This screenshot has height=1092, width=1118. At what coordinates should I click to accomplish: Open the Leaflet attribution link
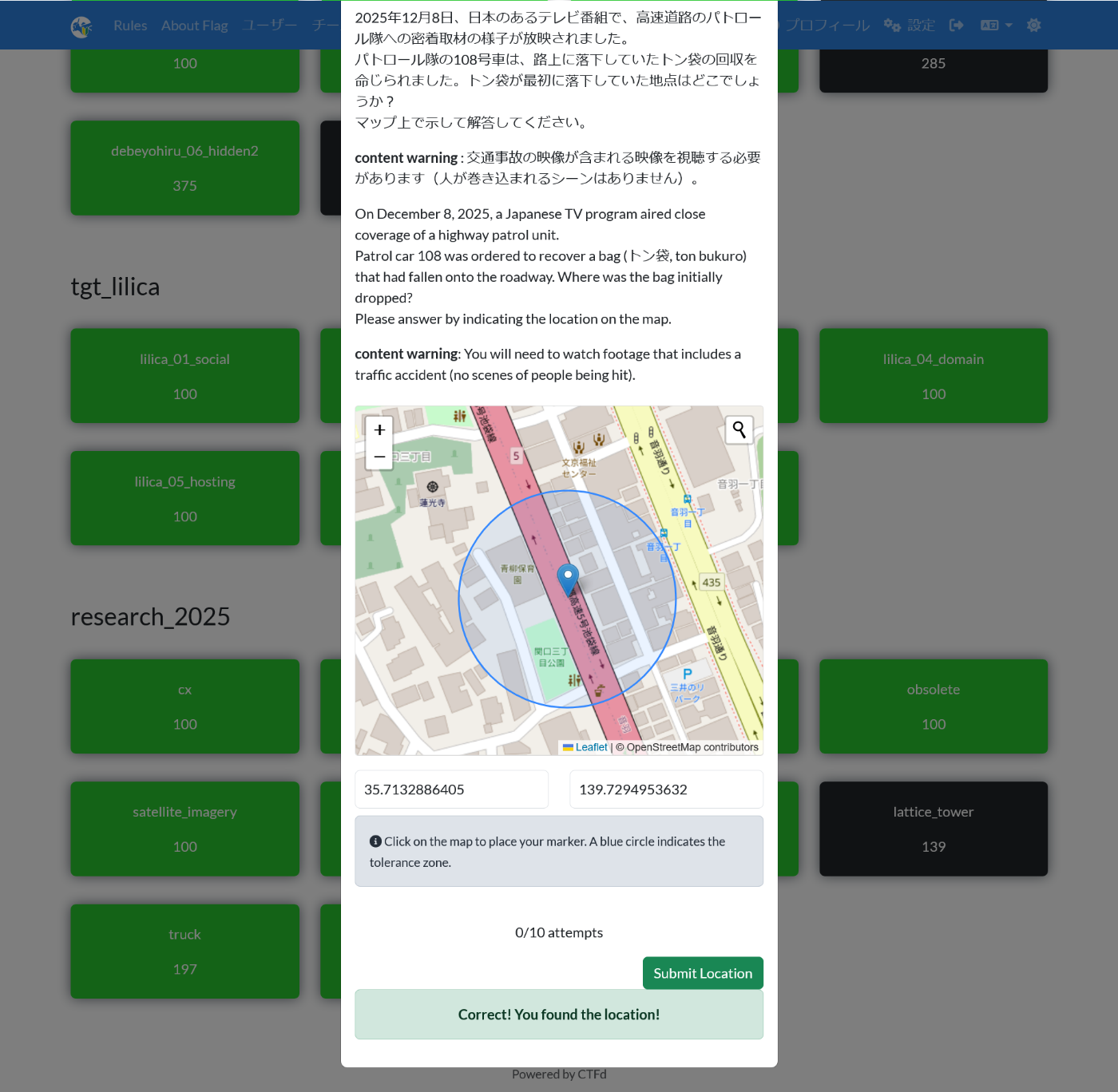[585, 747]
